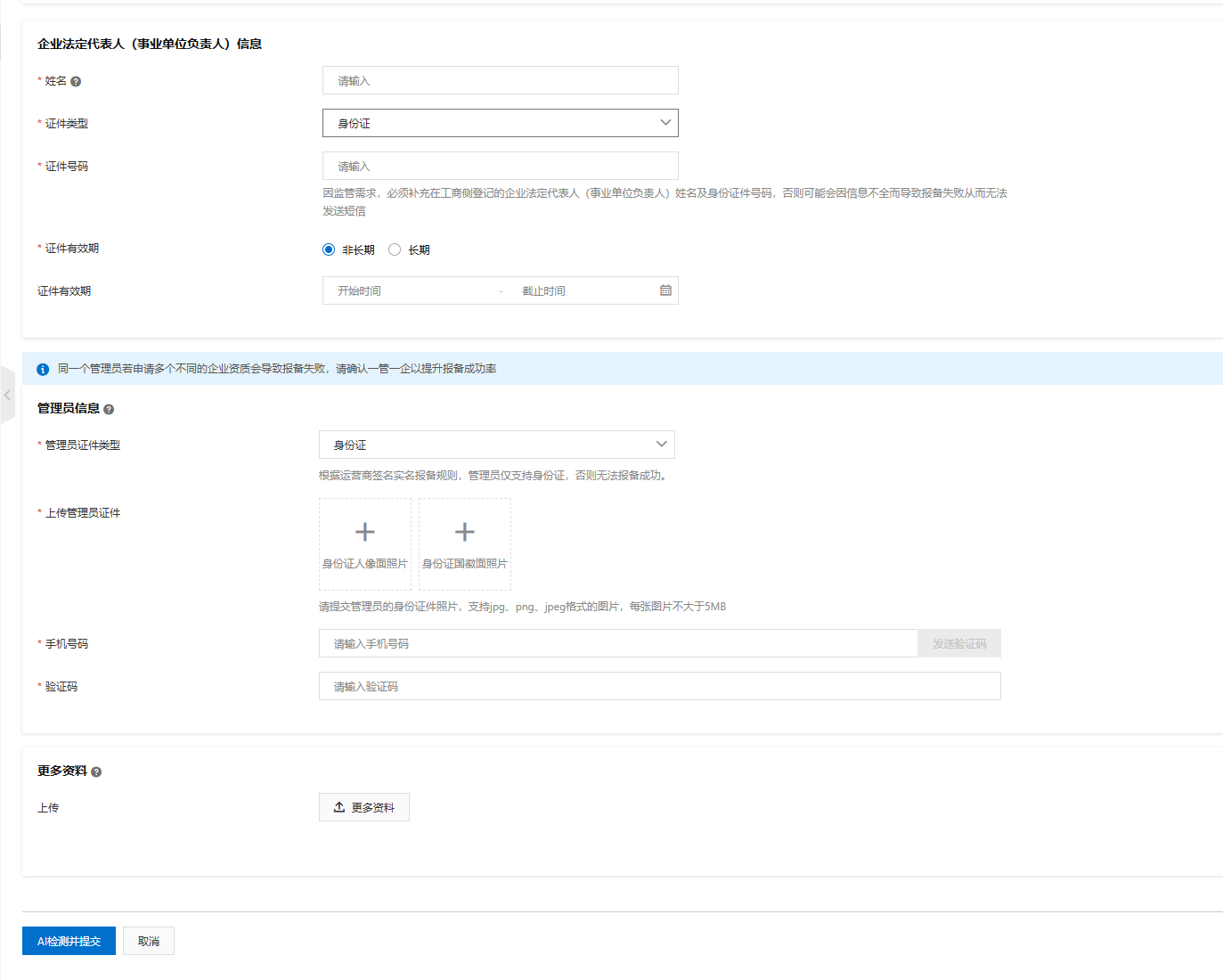Screen dimensions: 1223x980
Task: Click the 截止时间 date field
Action: tap(583, 290)
